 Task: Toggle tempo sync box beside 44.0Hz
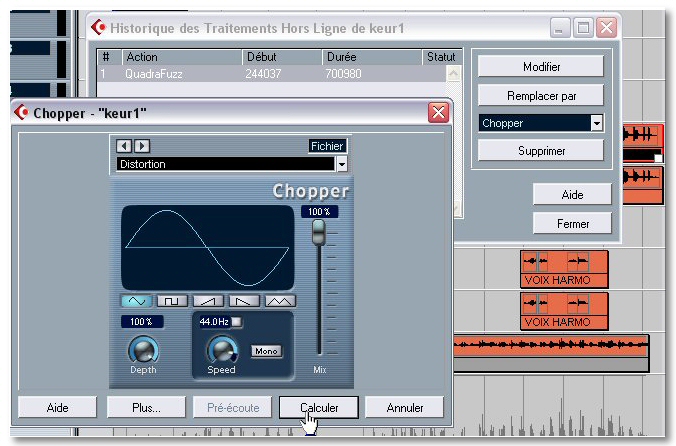[x=236, y=321]
